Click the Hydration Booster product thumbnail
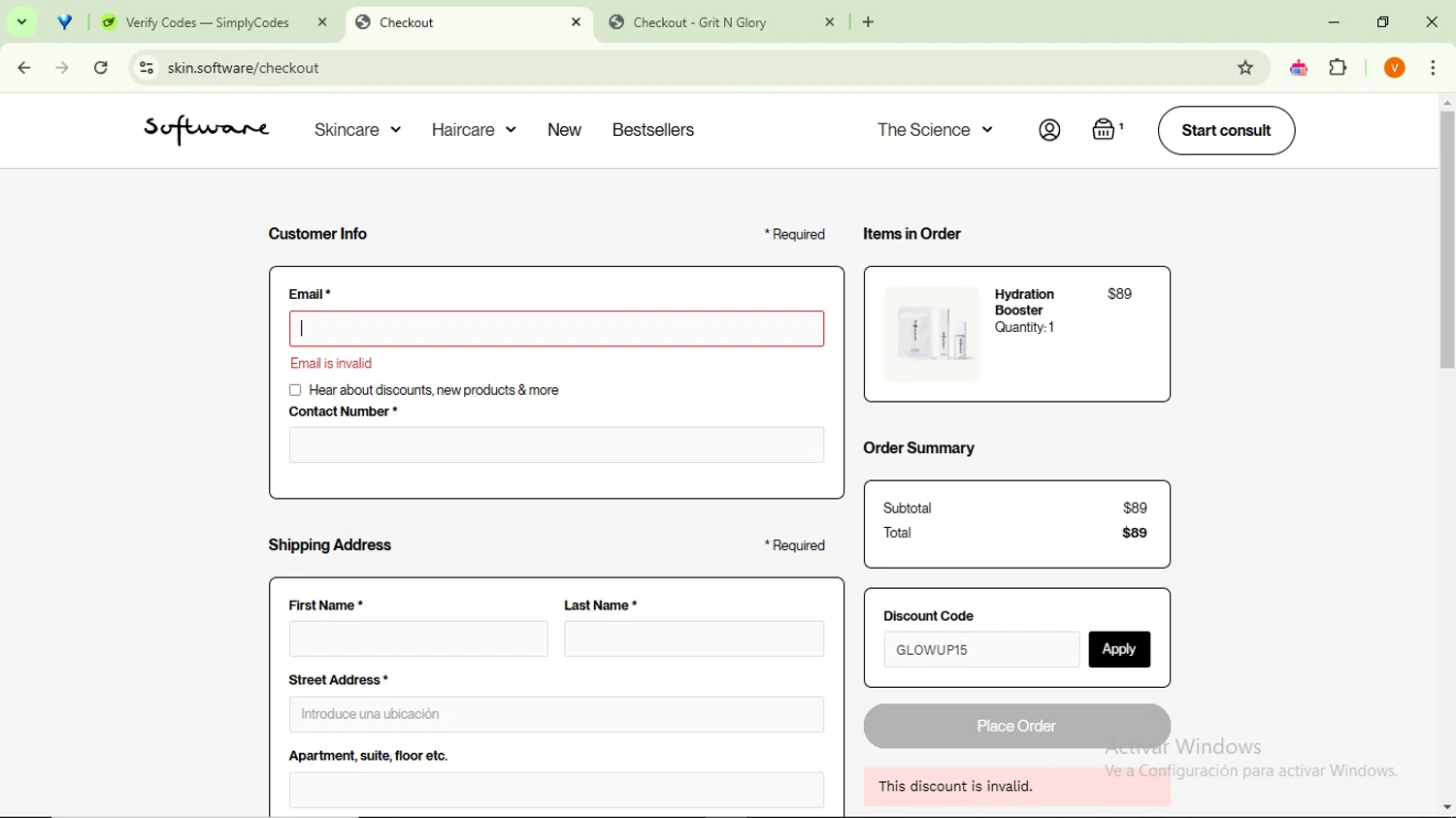The image size is (1456, 818). (x=932, y=334)
